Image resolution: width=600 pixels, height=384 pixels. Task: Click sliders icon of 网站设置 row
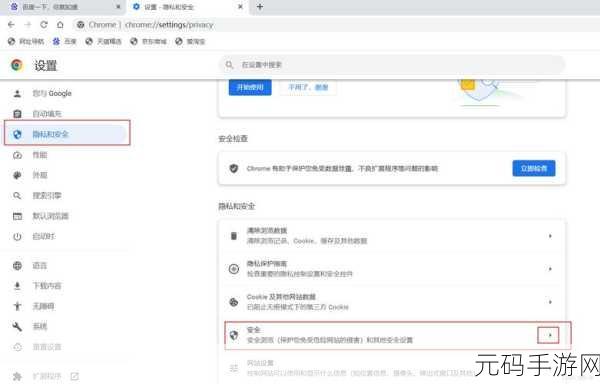tap(233, 368)
